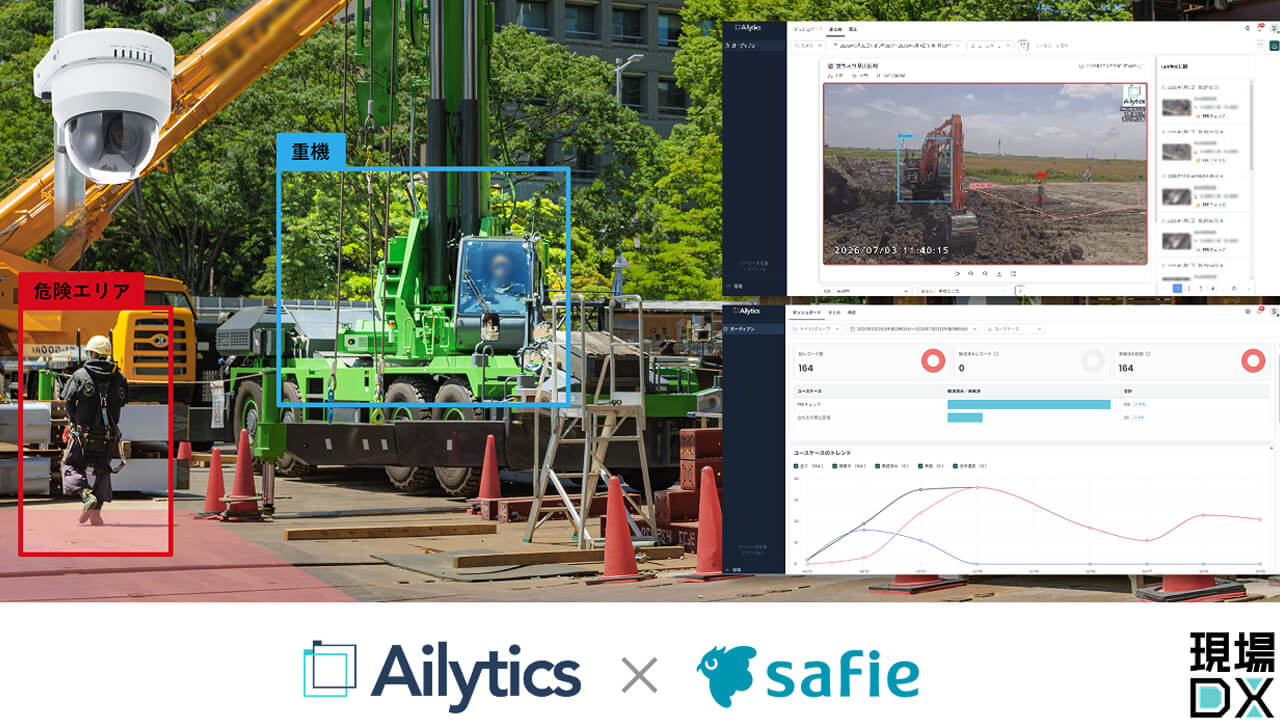This screenshot has height=720, width=1280.
Task: Open ガーディアン in dashboard window sidebar
Action: click(x=753, y=329)
